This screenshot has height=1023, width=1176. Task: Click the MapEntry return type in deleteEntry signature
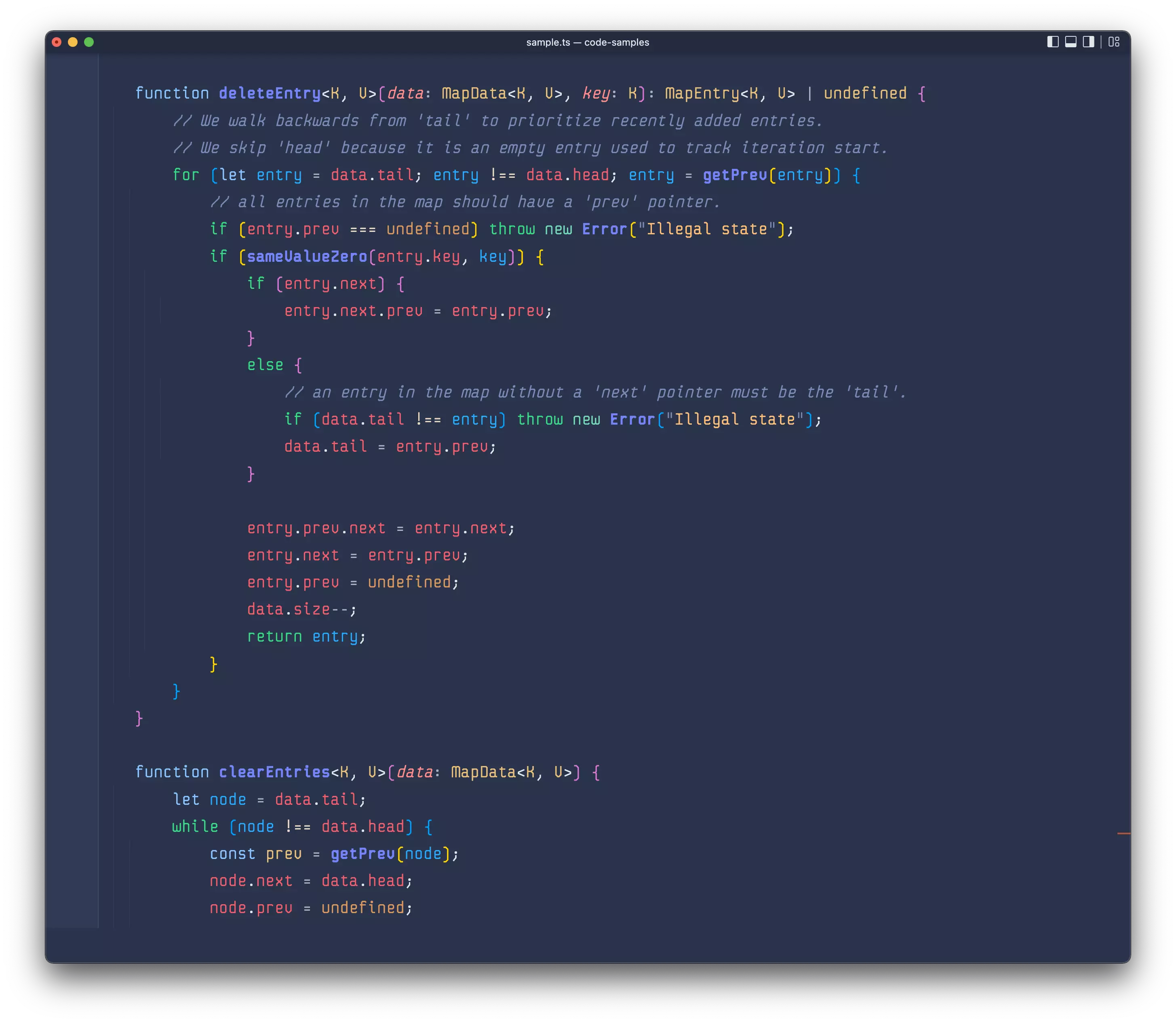pyautogui.click(x=702, y=93)
